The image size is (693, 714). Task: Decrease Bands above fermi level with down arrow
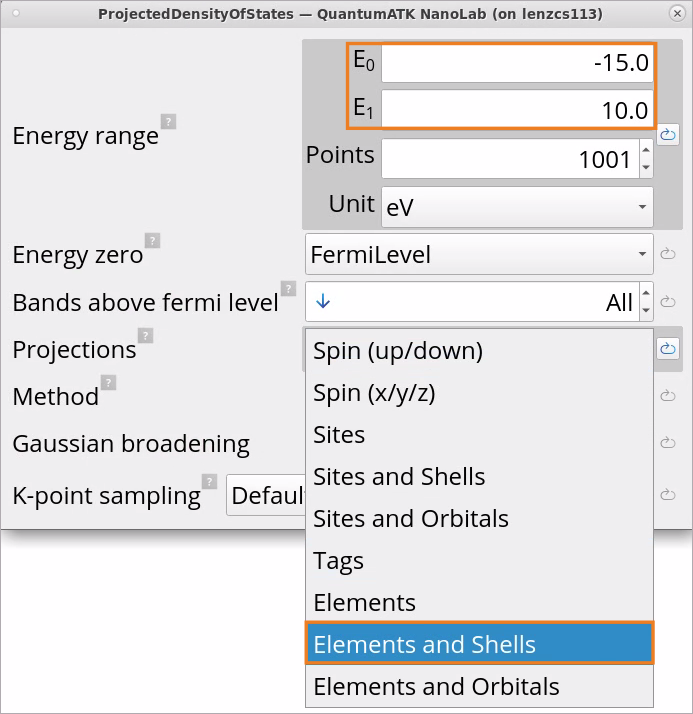pos(646,311)
